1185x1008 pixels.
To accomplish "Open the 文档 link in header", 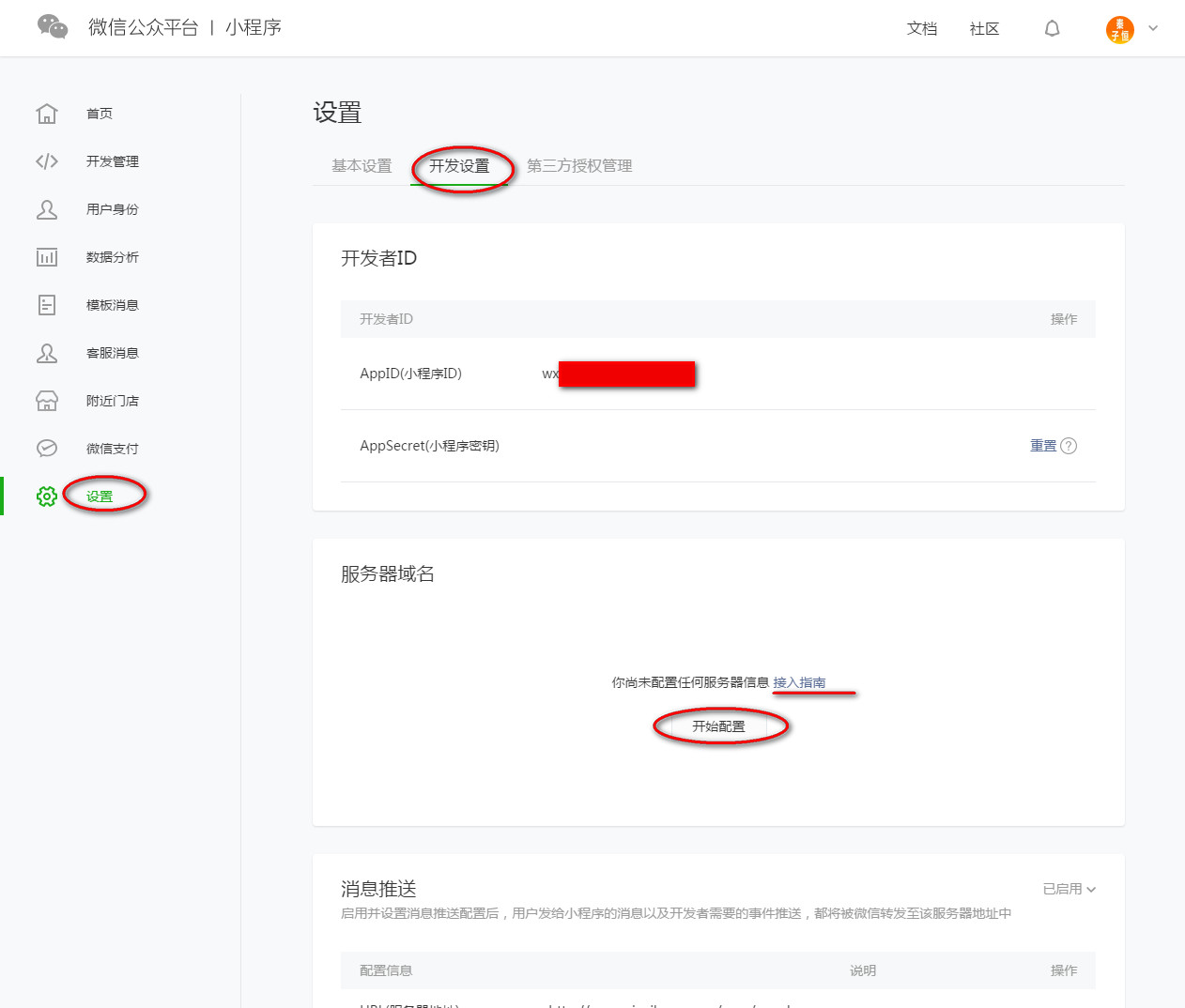I will pyautogui.click(x=922, y=29).
